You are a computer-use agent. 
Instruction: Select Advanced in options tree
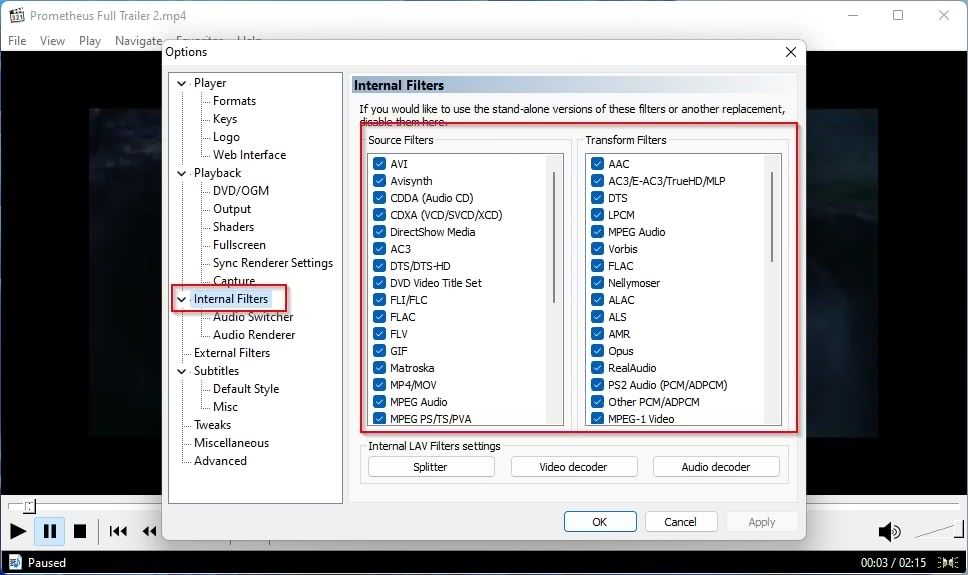pos(220,461)
